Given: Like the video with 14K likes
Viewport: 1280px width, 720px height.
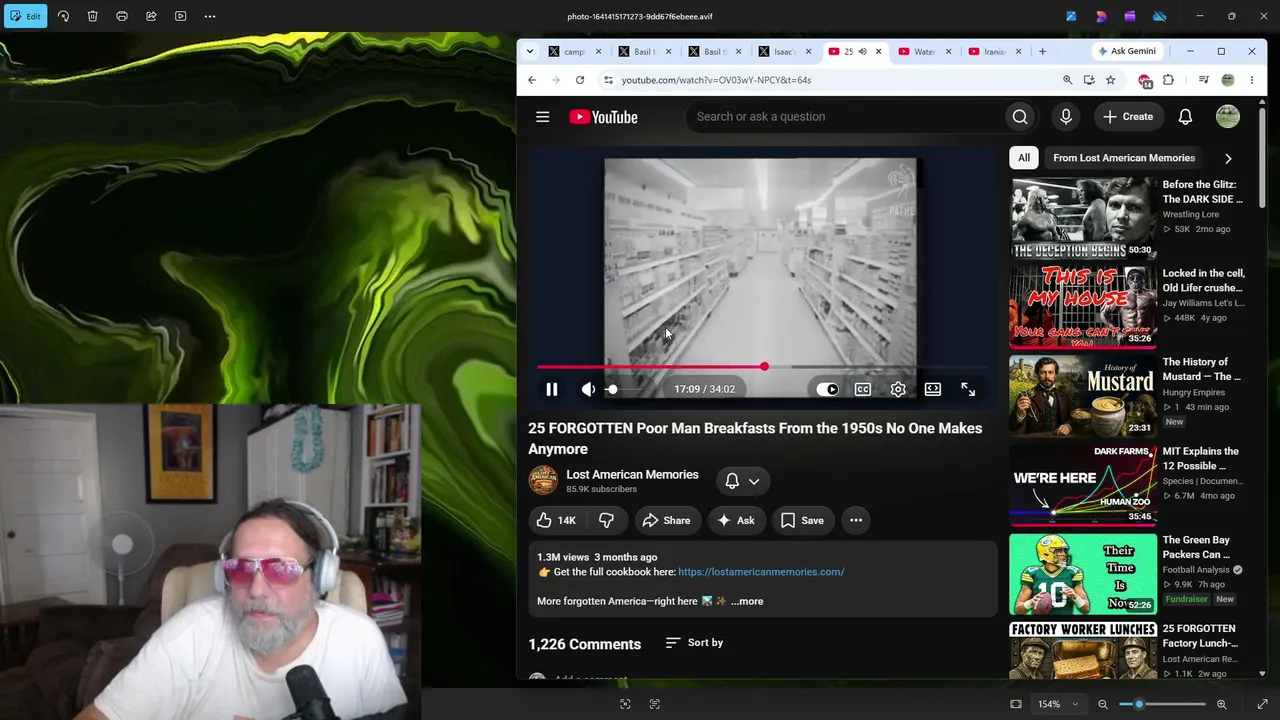Looking at the screenshot, I should coord(556,520).
